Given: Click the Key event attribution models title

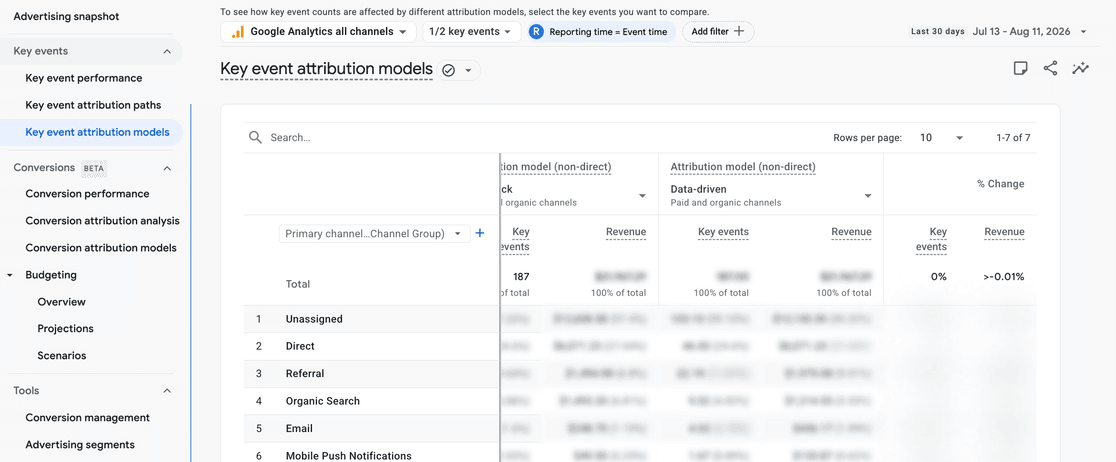Looking at the screenshot, I should [x=327, y=69].
